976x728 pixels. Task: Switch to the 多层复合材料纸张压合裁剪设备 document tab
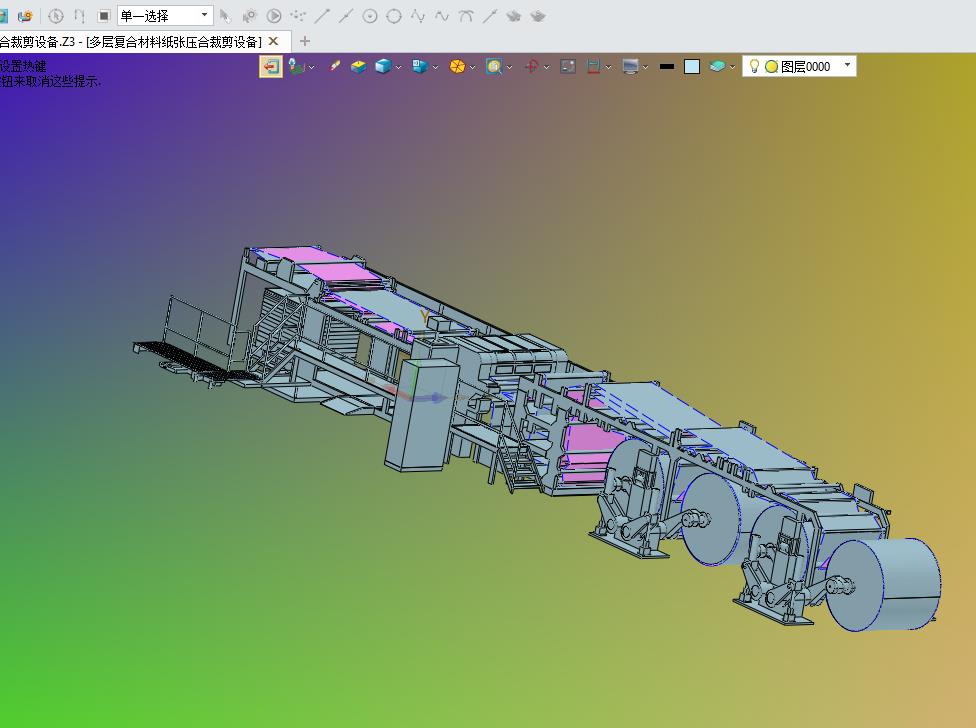(131, 42)
